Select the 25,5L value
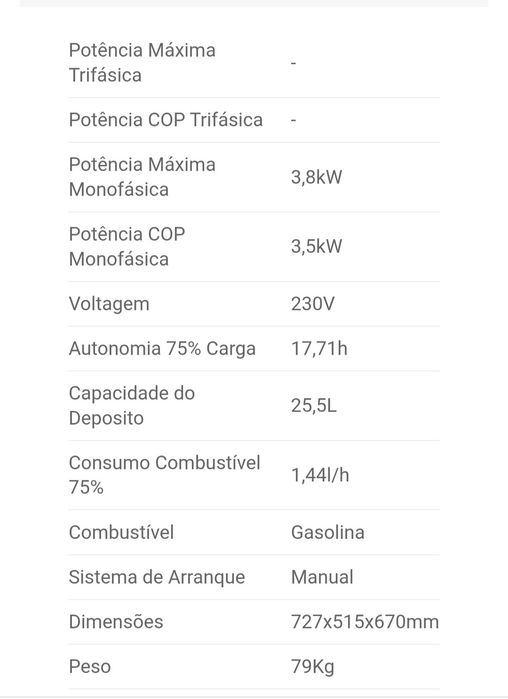Image resolution: width=508 pixels, height=699 pixels. [314, 406]
